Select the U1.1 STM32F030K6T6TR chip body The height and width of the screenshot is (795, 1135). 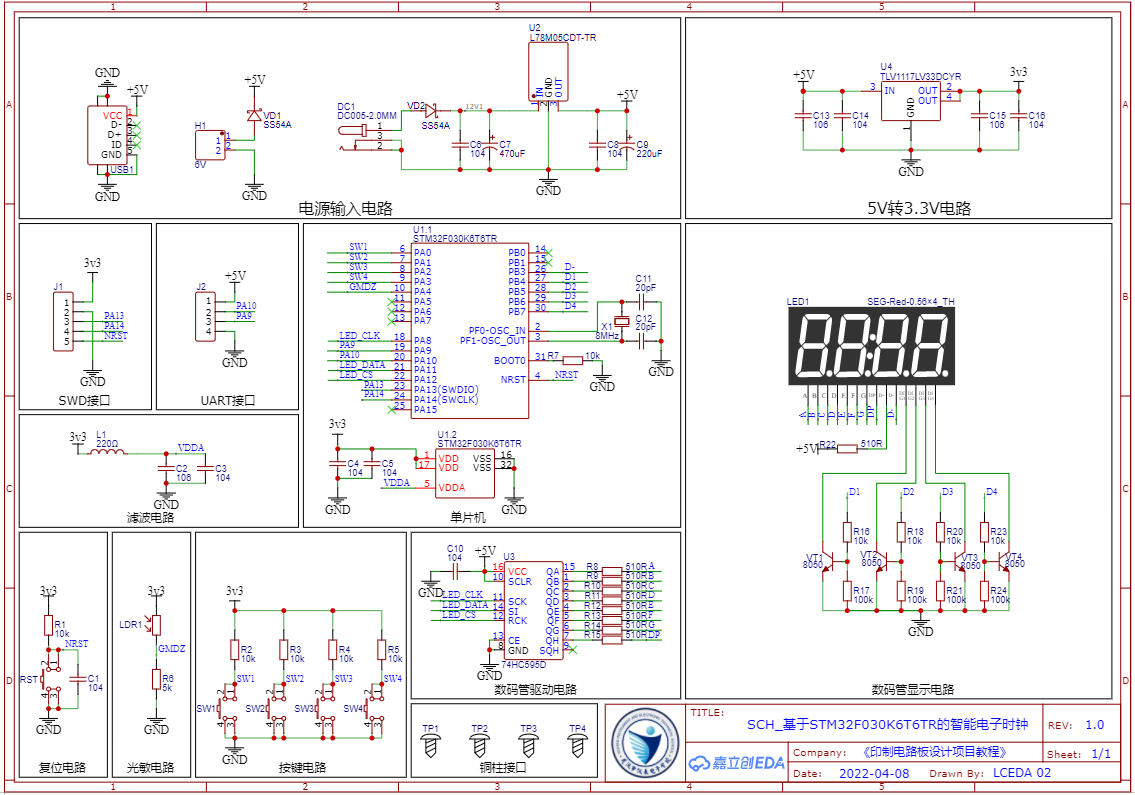pos(470,331)
